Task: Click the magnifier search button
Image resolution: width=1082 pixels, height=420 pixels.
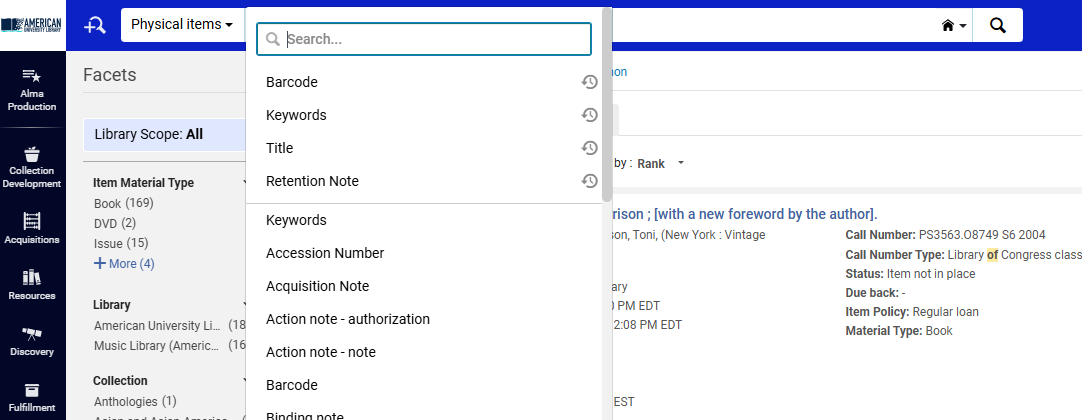Action: click(997, 25)
